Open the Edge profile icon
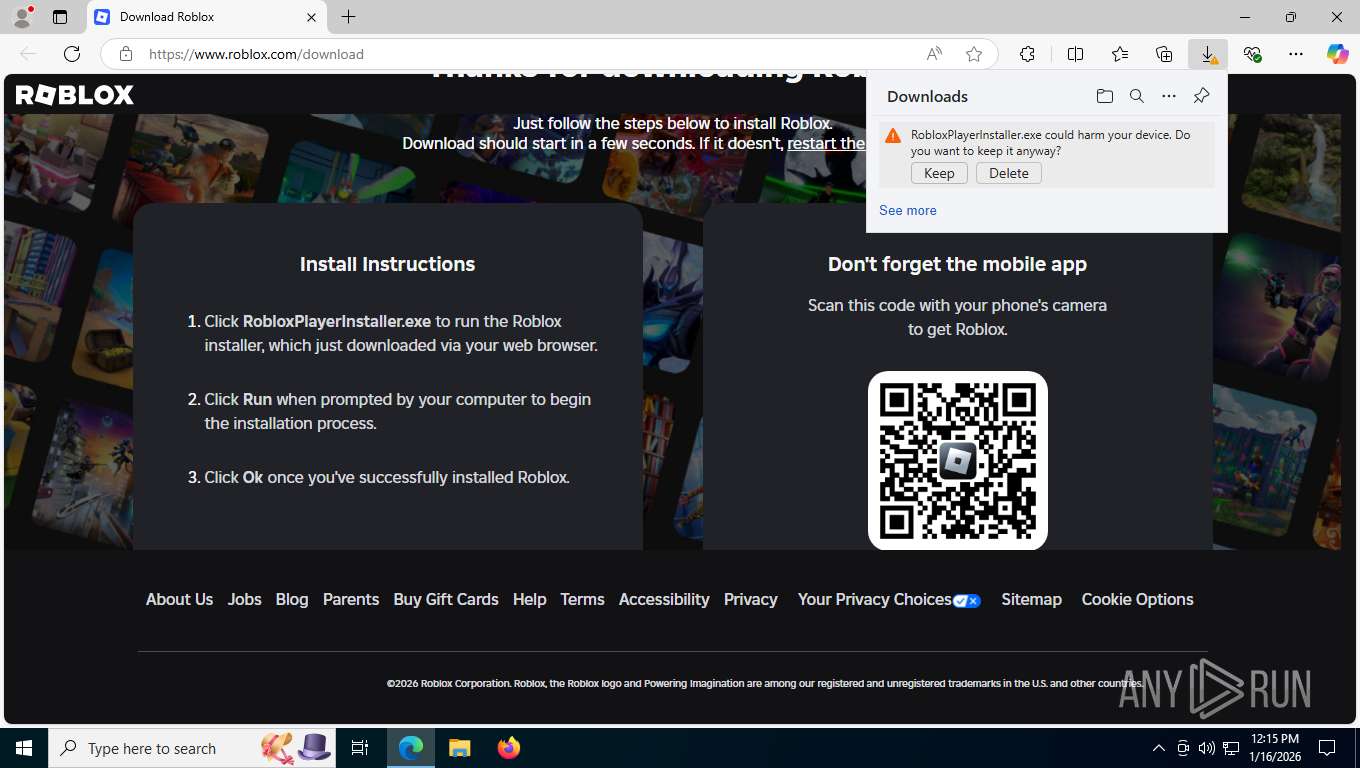Screen dimensions: 1360x768 pos(21,17)
